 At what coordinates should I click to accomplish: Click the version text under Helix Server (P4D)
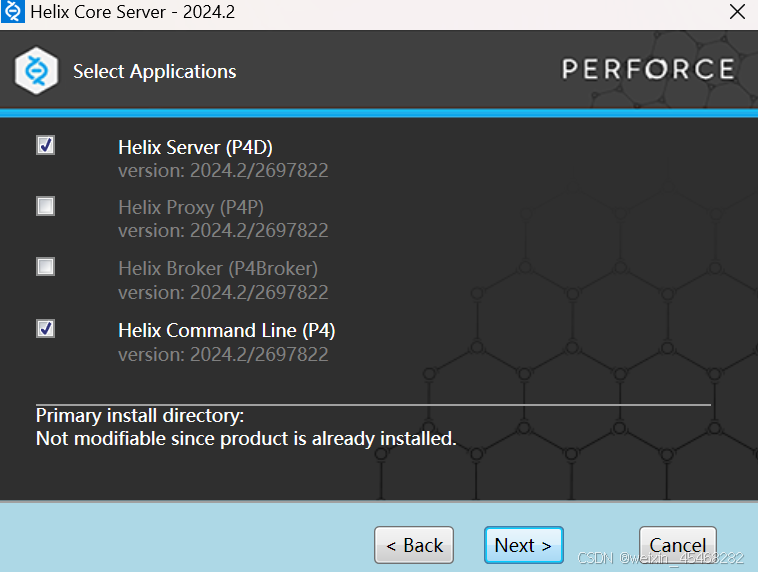point(223,171)
